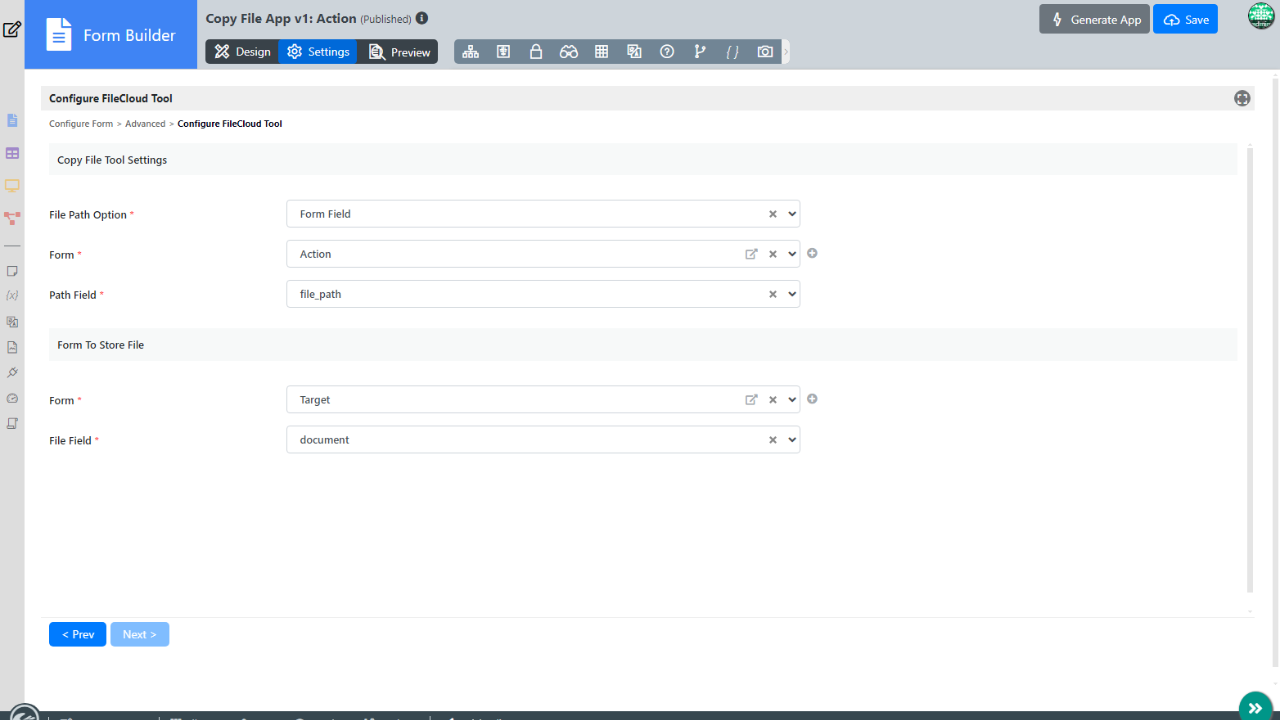Open the grid table icon in toolbar

[601, 52]
